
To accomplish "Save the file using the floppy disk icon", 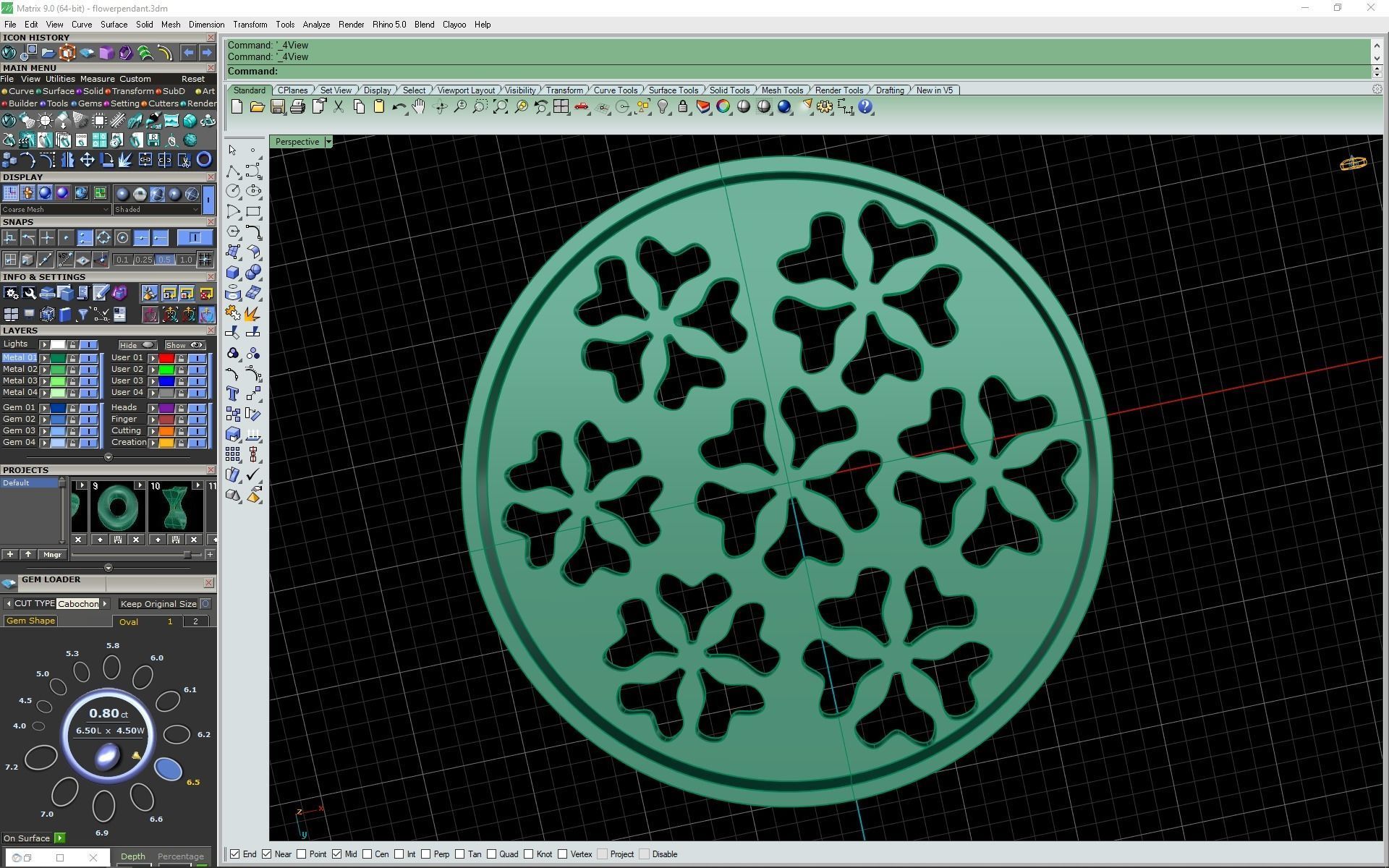I will (277, 107).
